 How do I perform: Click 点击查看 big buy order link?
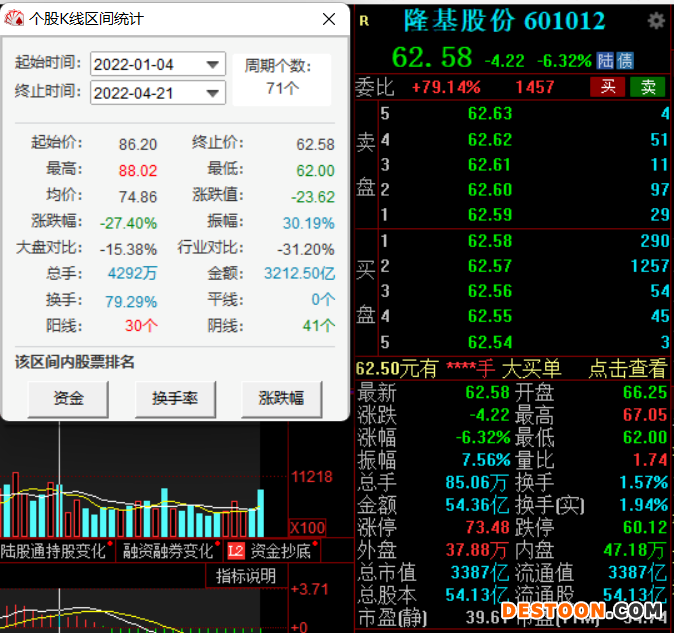click(627, 369)
